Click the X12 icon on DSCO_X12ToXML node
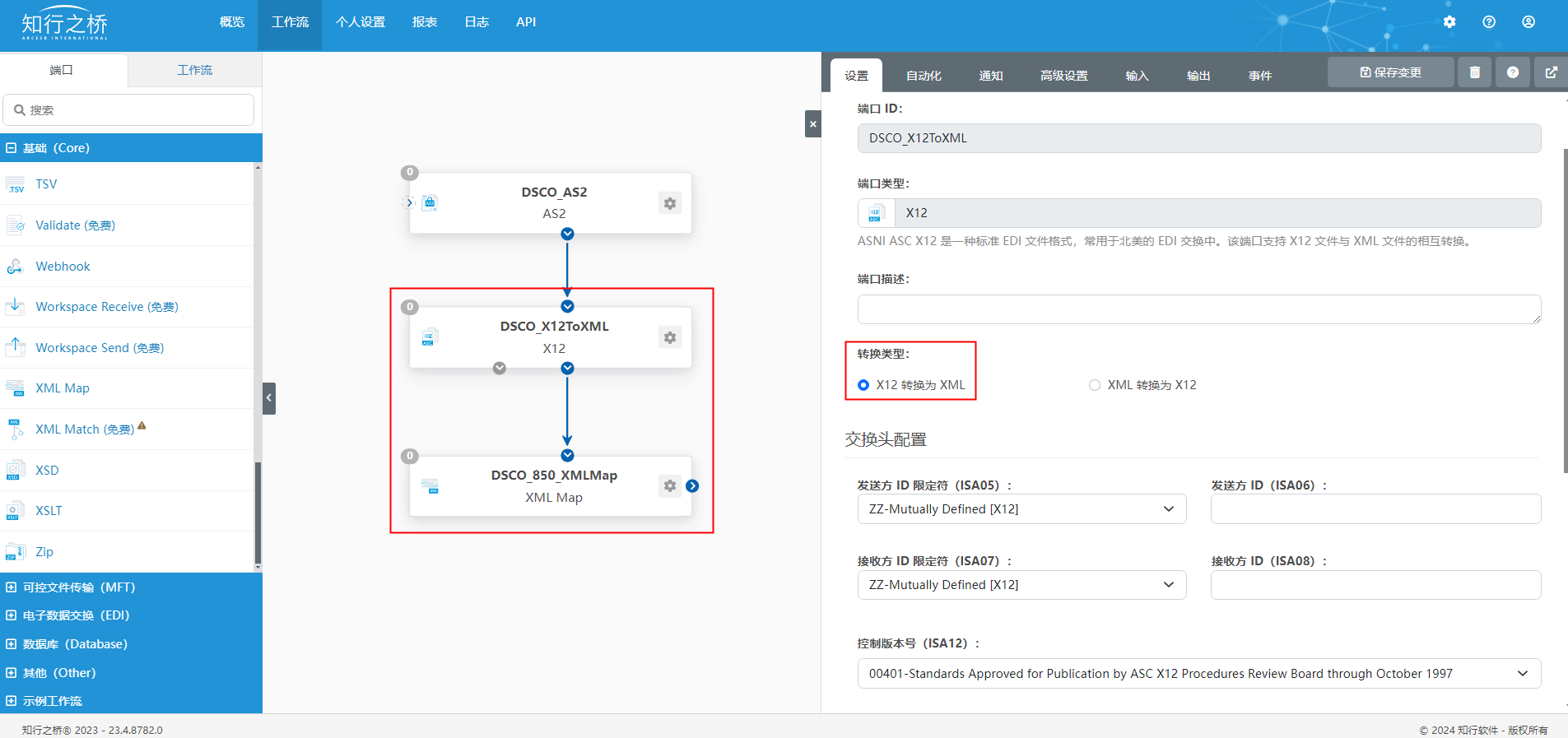The image size is (1568, 738). click(x=429, y=337)
